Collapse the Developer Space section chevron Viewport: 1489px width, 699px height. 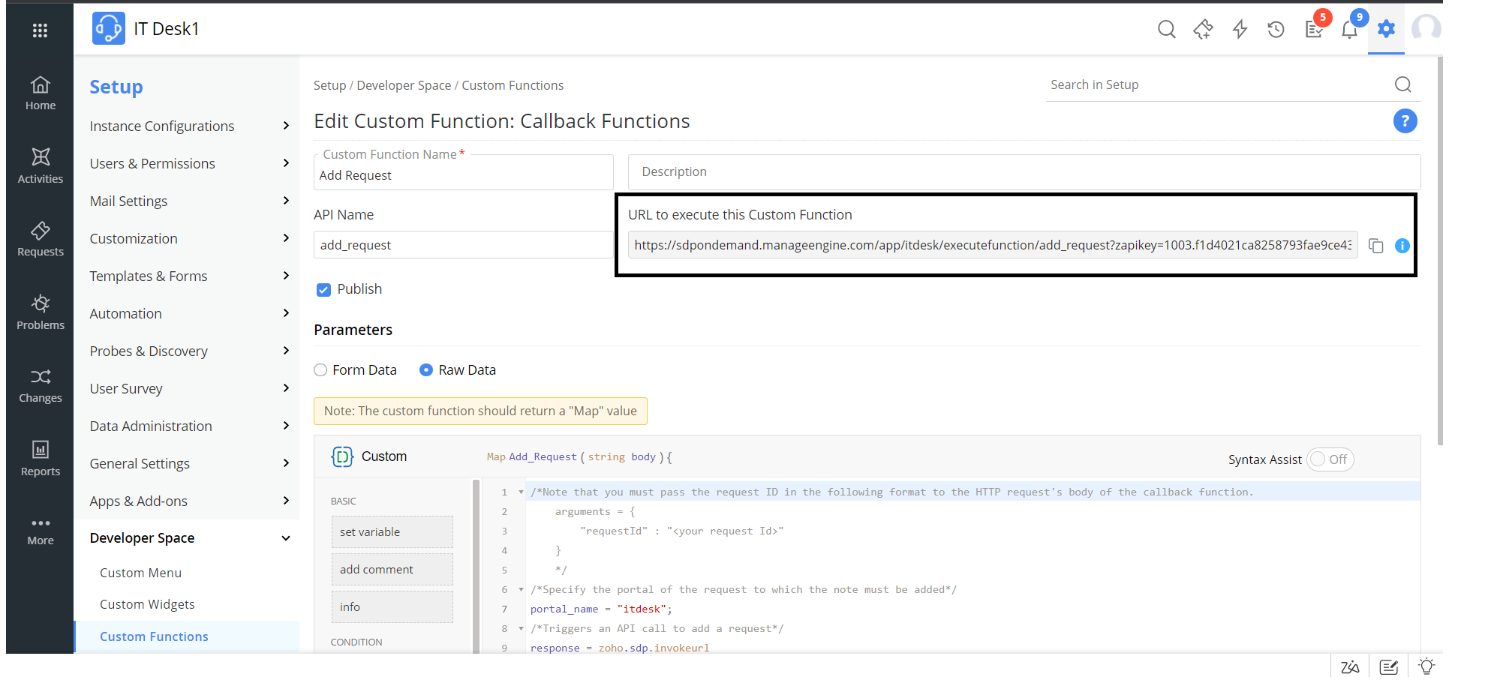286,538
